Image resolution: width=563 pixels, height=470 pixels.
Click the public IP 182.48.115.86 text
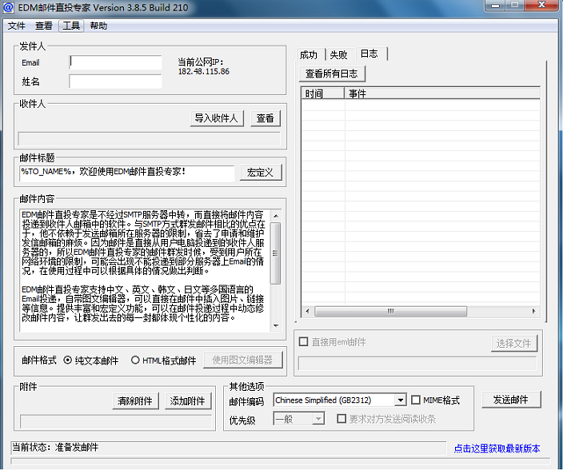tap(204, 71)
